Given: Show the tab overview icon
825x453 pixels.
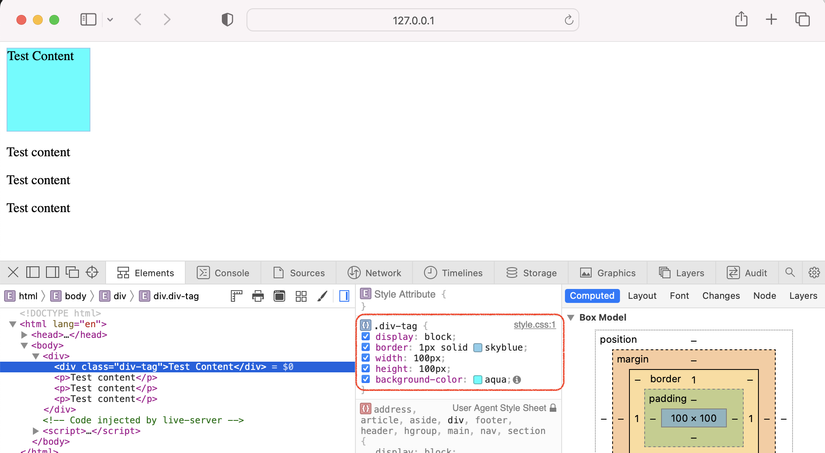Looking at the screenshot, I should point(802,20).
